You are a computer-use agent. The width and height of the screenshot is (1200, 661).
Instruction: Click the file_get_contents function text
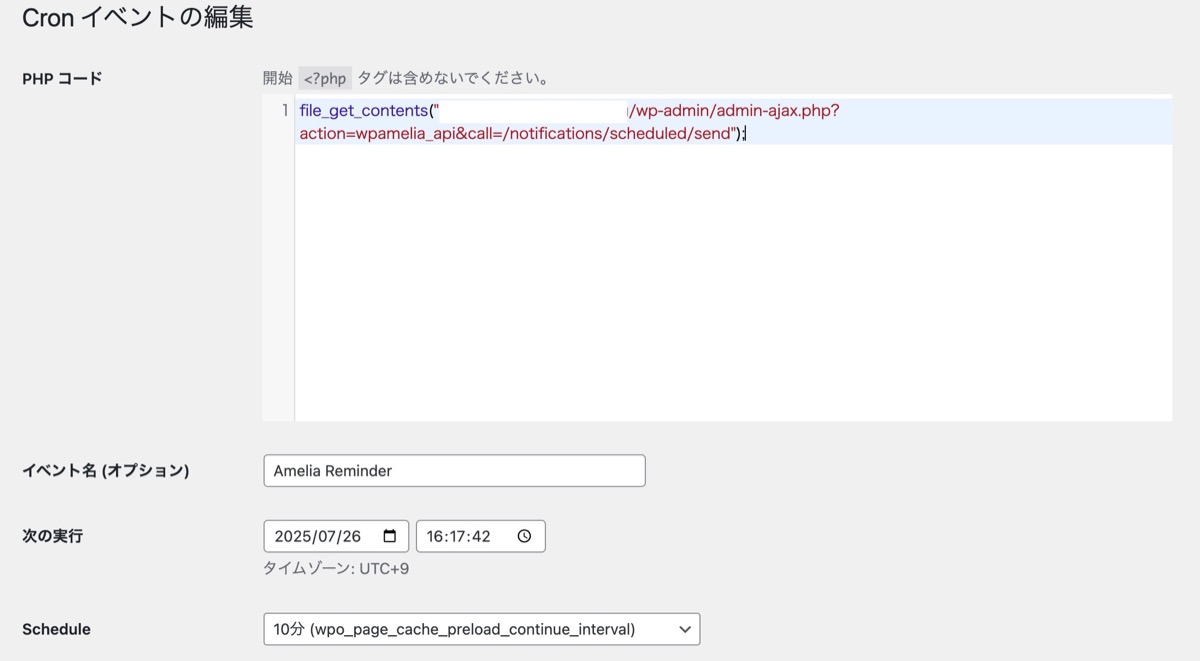coord(363,111)
